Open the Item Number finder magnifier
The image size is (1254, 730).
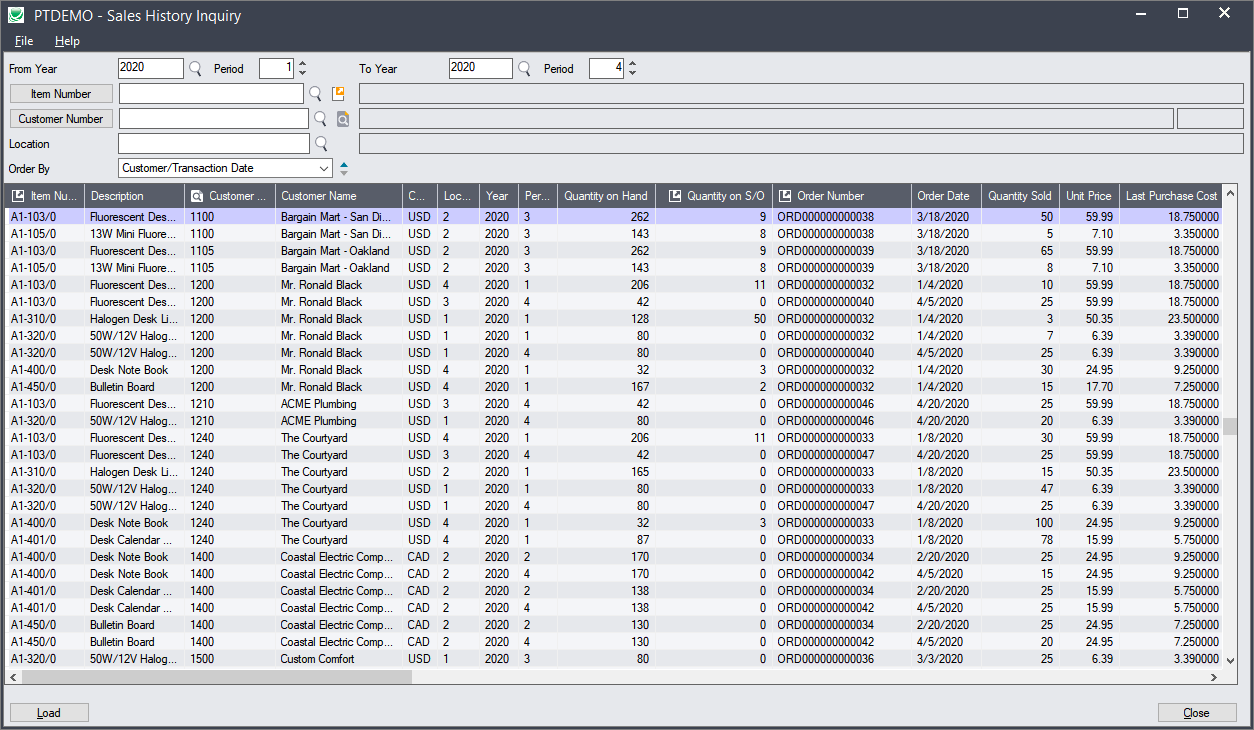click(x=315, y=94)
